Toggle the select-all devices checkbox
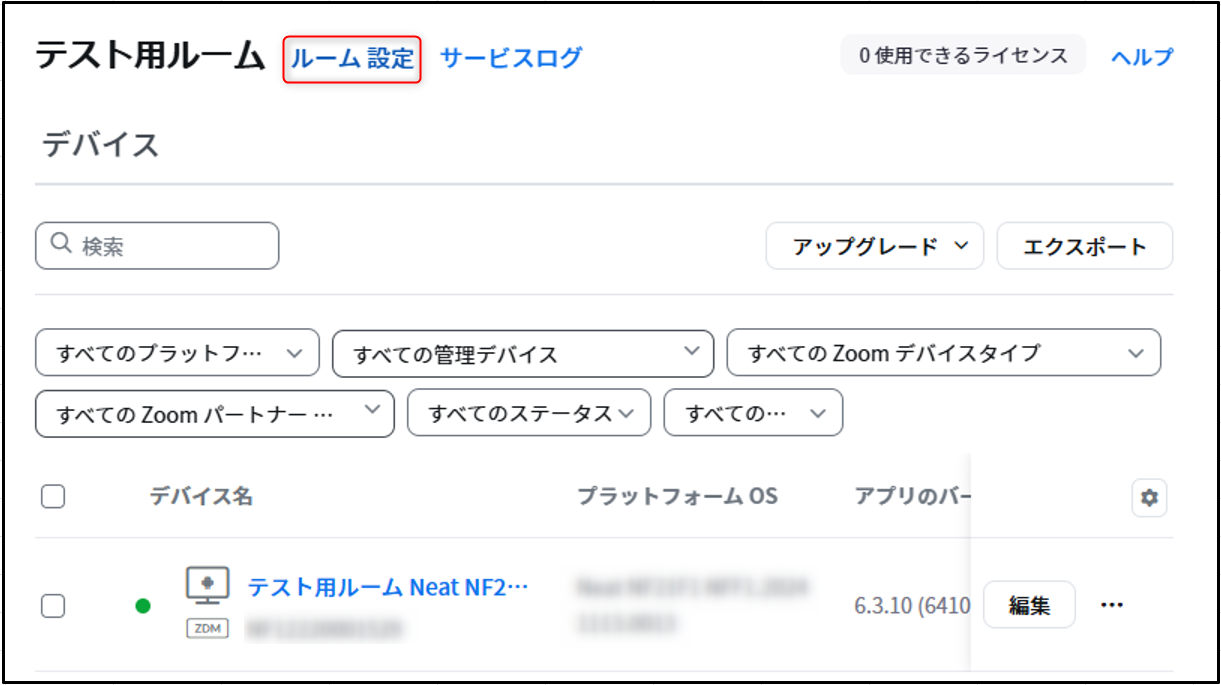The width and height of the screenshot is (1221, 685). [53, 496]
